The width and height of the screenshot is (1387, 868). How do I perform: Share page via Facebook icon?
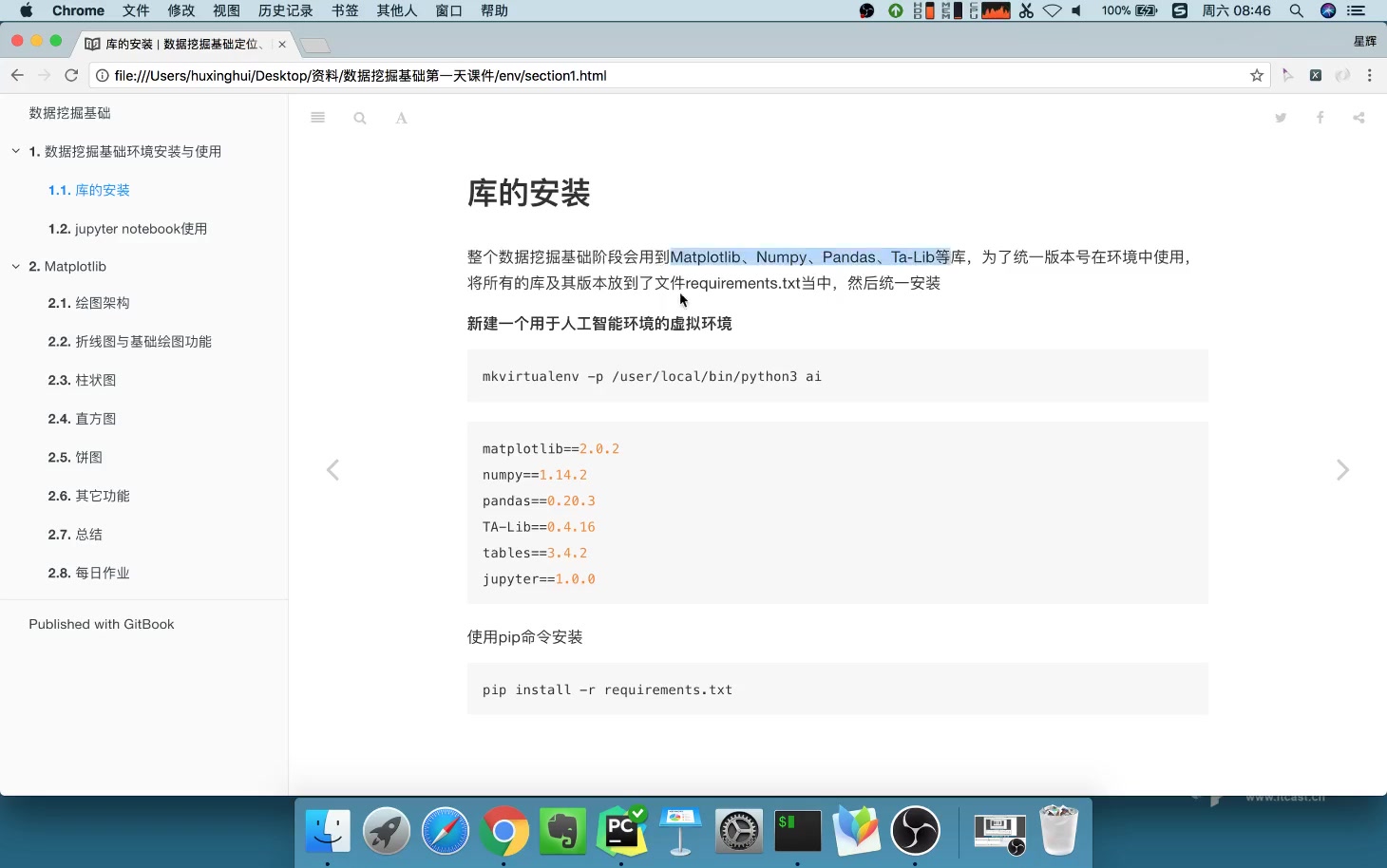[x=1320, y=118]
